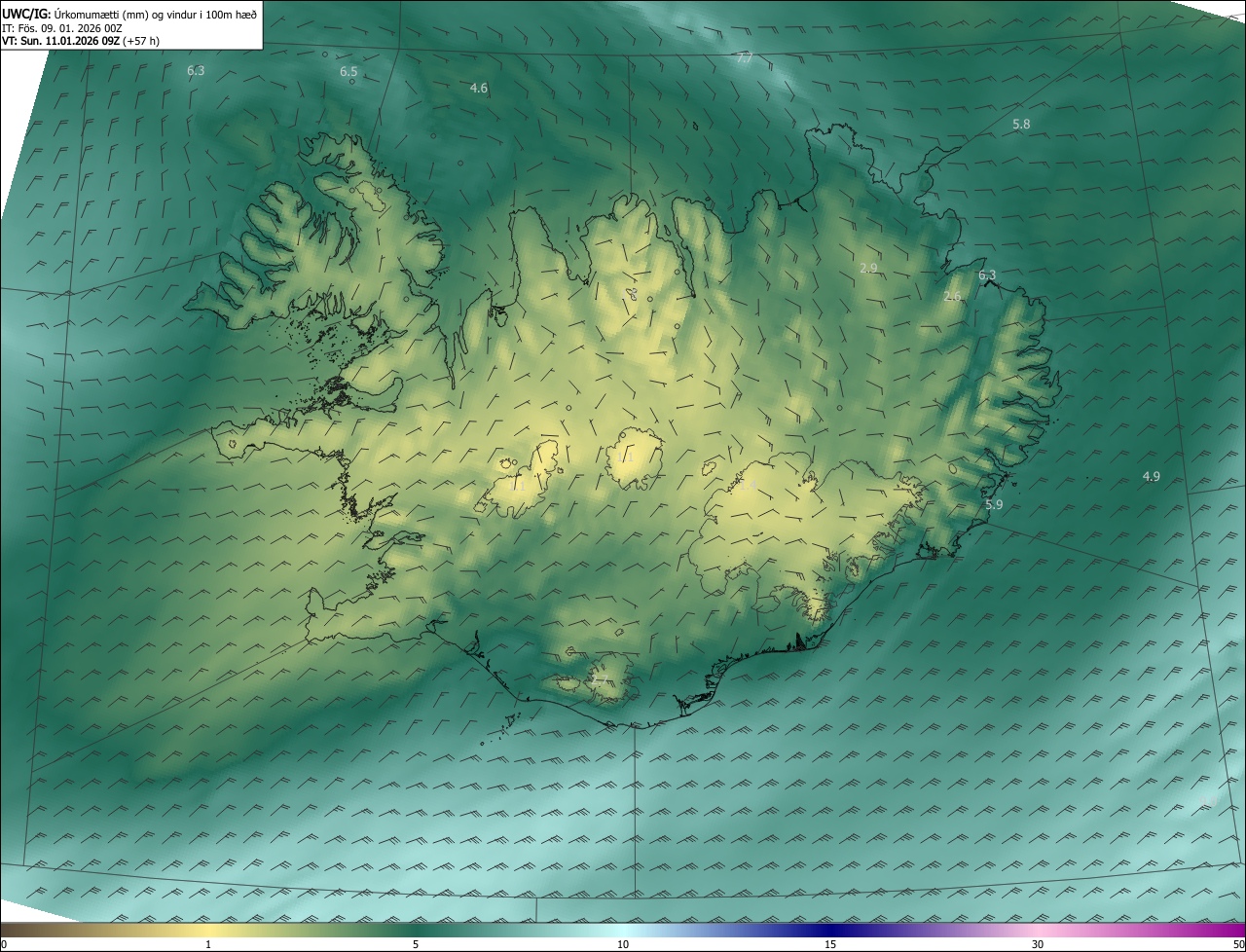Click the 5.8 precipitation value label
The height and width of the screenshot is (952, 1246).
1021,125
